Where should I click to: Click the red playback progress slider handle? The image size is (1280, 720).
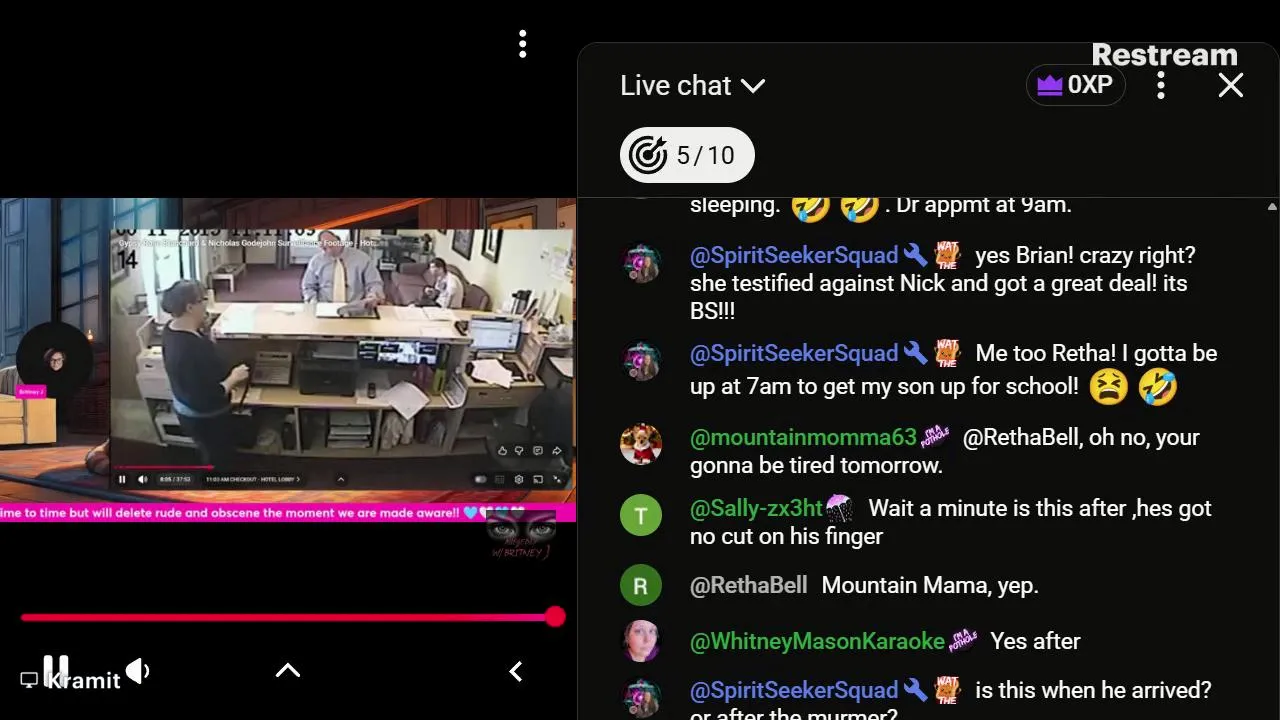click(x=555, y=617)
